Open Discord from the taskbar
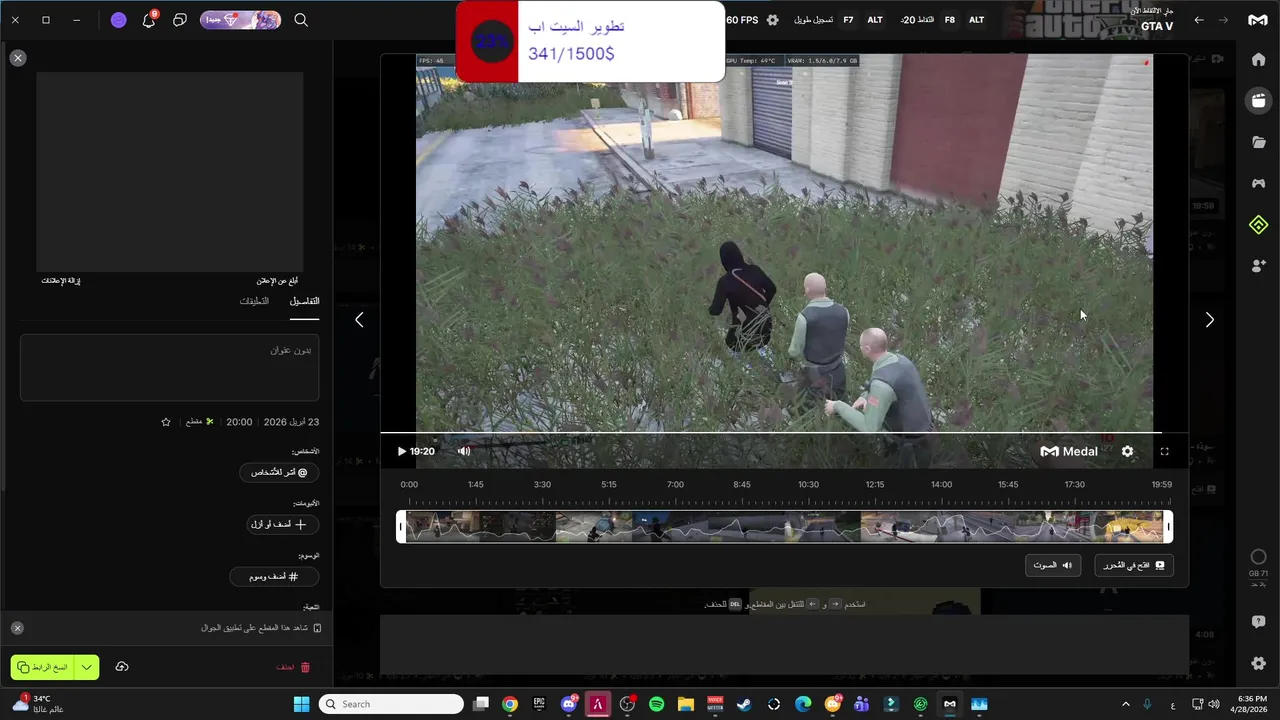This screenshot has height=720, width=1280. coord(569,704)
